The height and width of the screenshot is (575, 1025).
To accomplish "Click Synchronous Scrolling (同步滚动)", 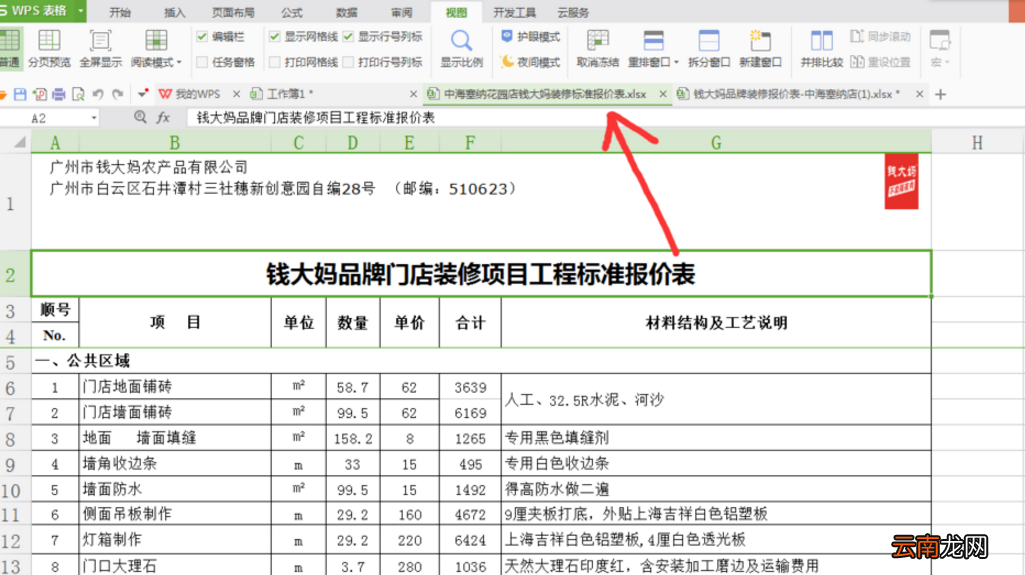I will pos(881,37).
